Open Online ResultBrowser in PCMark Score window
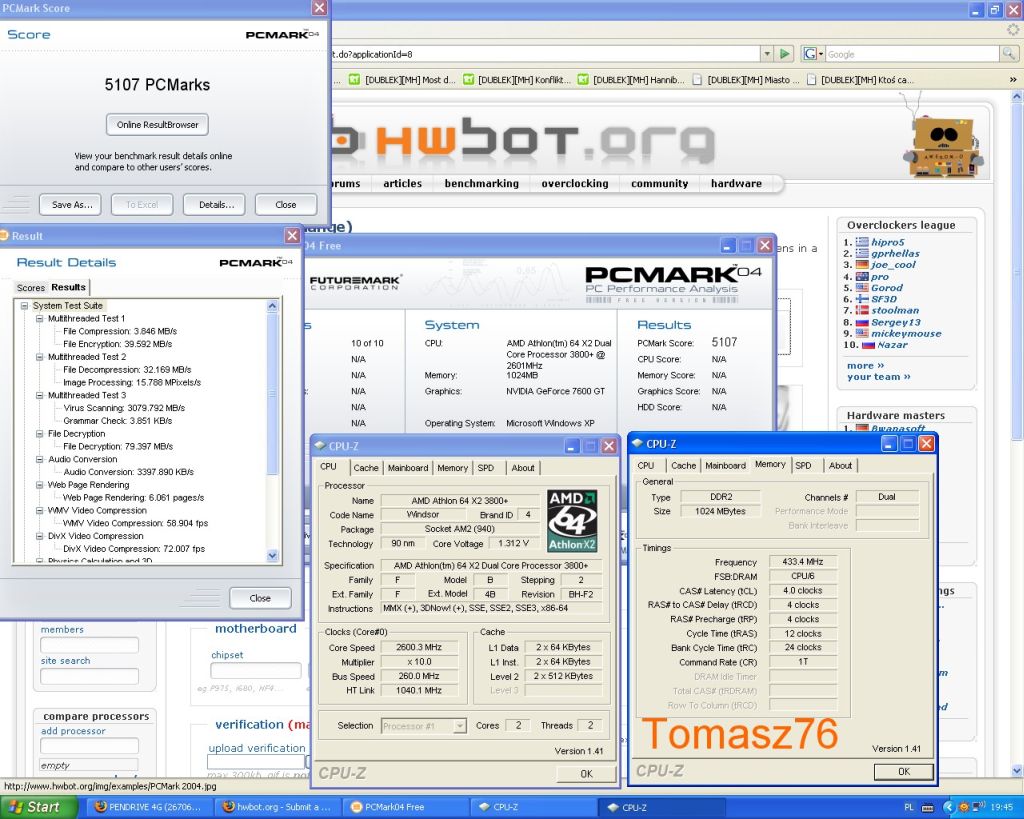 [x=157, y=125]
